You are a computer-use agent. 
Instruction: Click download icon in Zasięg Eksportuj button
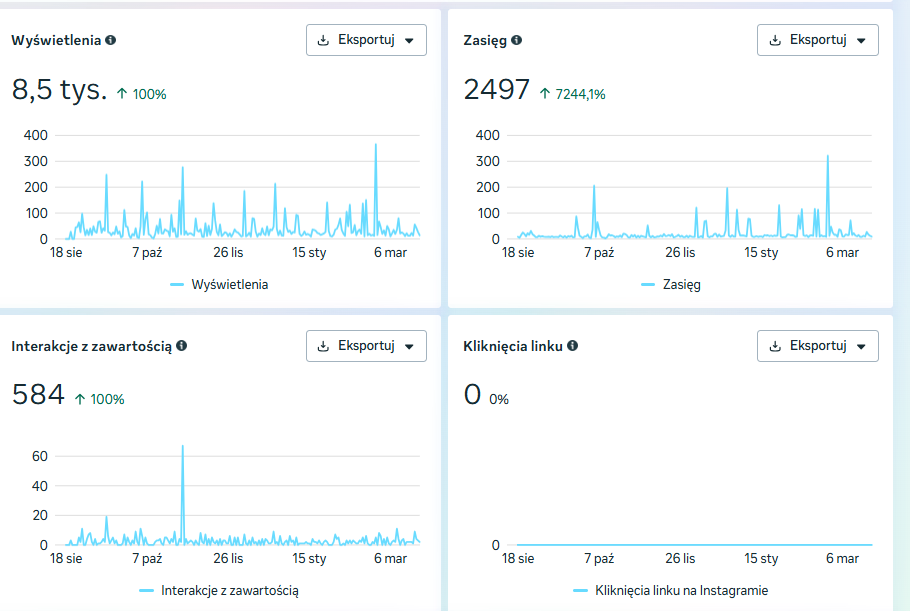(775, 40)
